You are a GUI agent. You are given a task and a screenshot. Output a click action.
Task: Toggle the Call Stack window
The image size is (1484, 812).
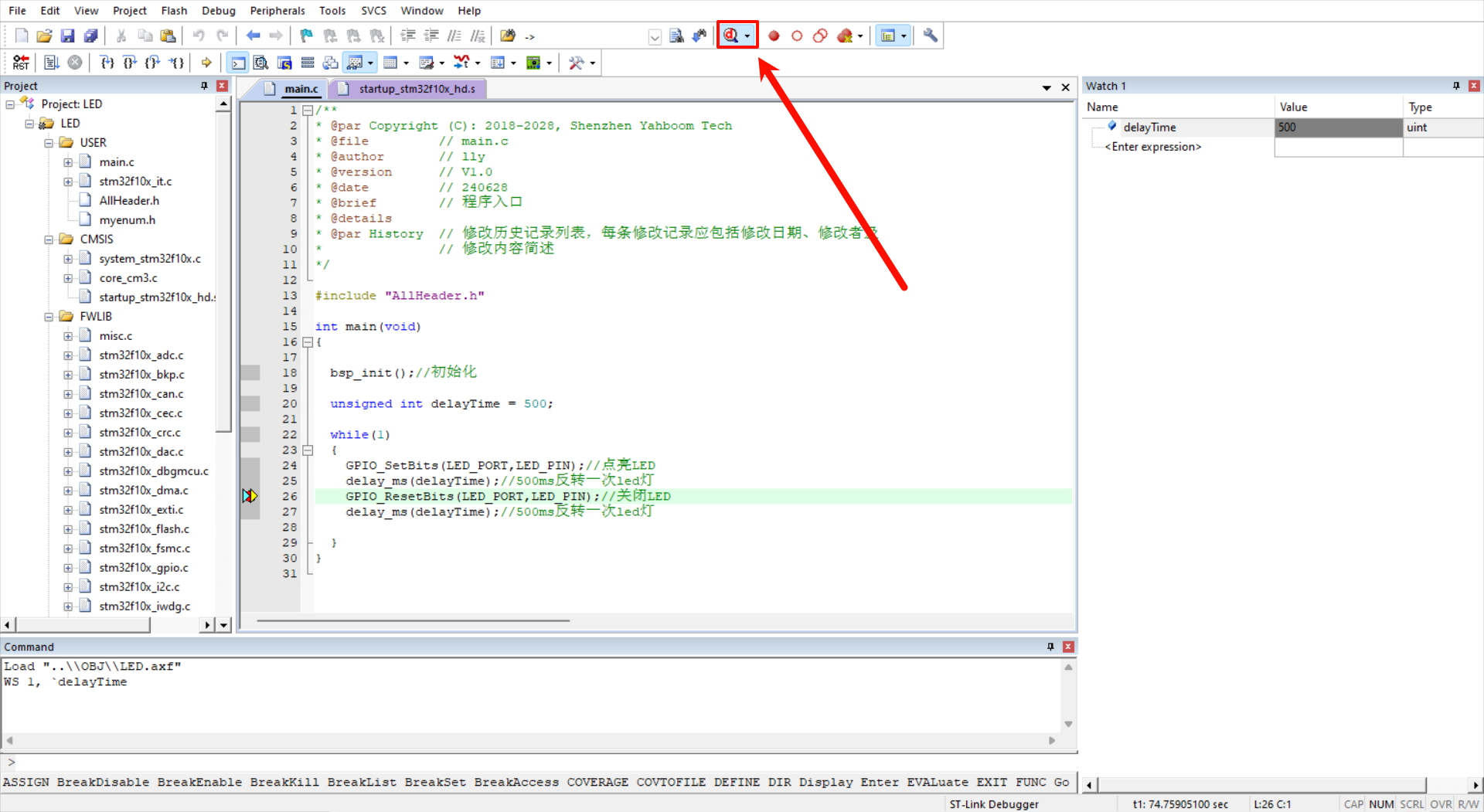click(x=331, y=63)
